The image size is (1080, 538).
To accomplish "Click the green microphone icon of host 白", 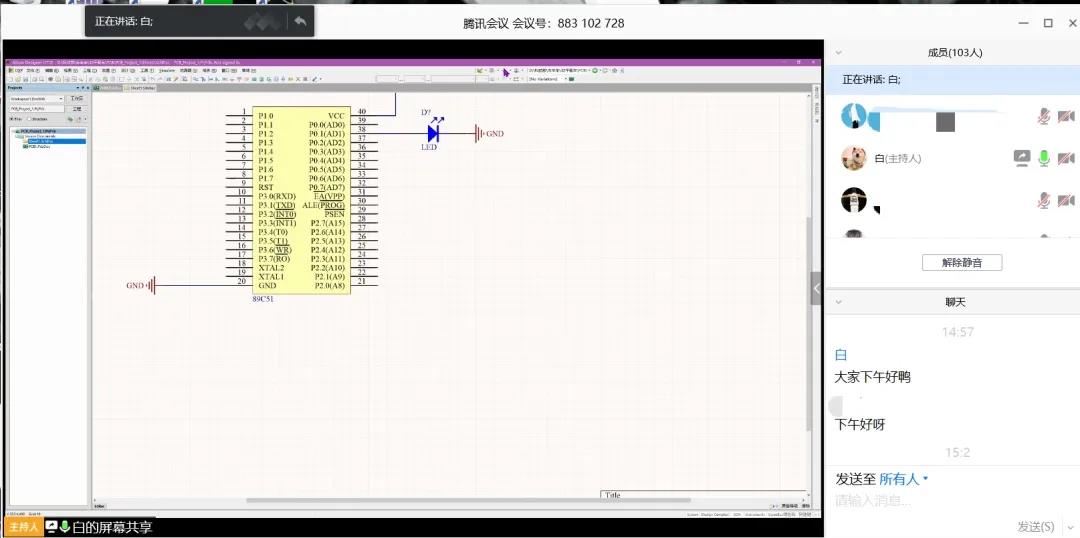I will tap(1044, 158).
